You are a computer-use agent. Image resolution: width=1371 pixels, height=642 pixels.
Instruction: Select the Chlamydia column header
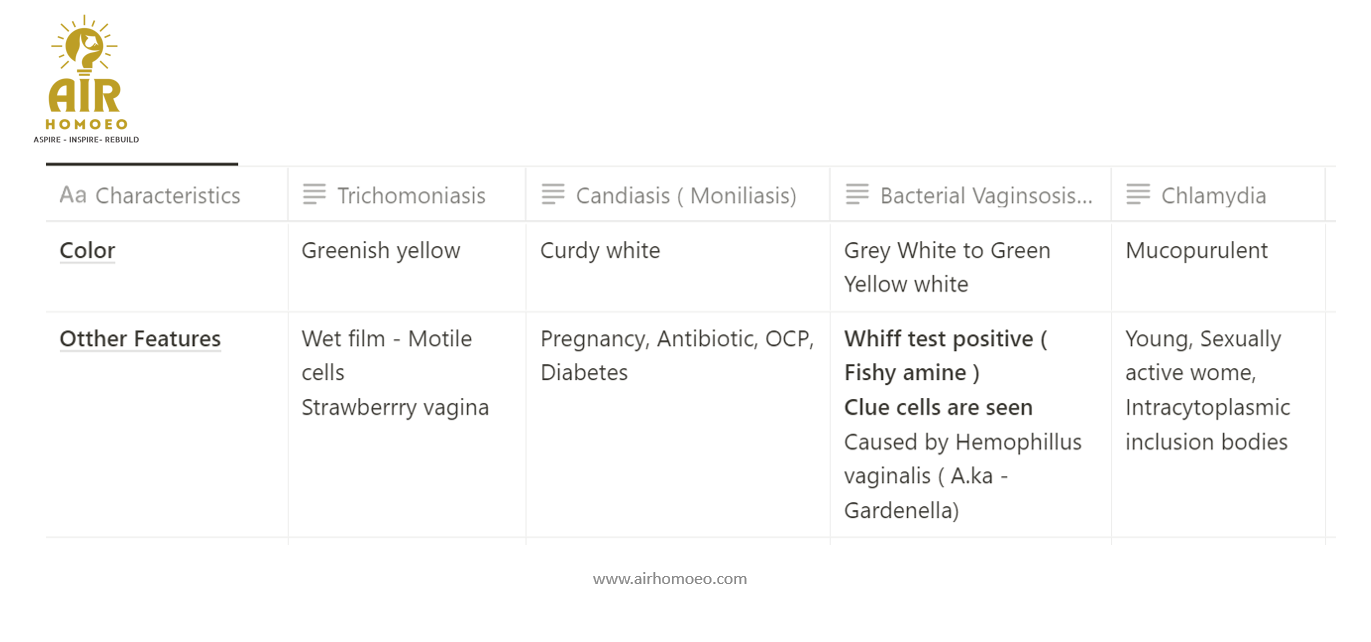1218,195
